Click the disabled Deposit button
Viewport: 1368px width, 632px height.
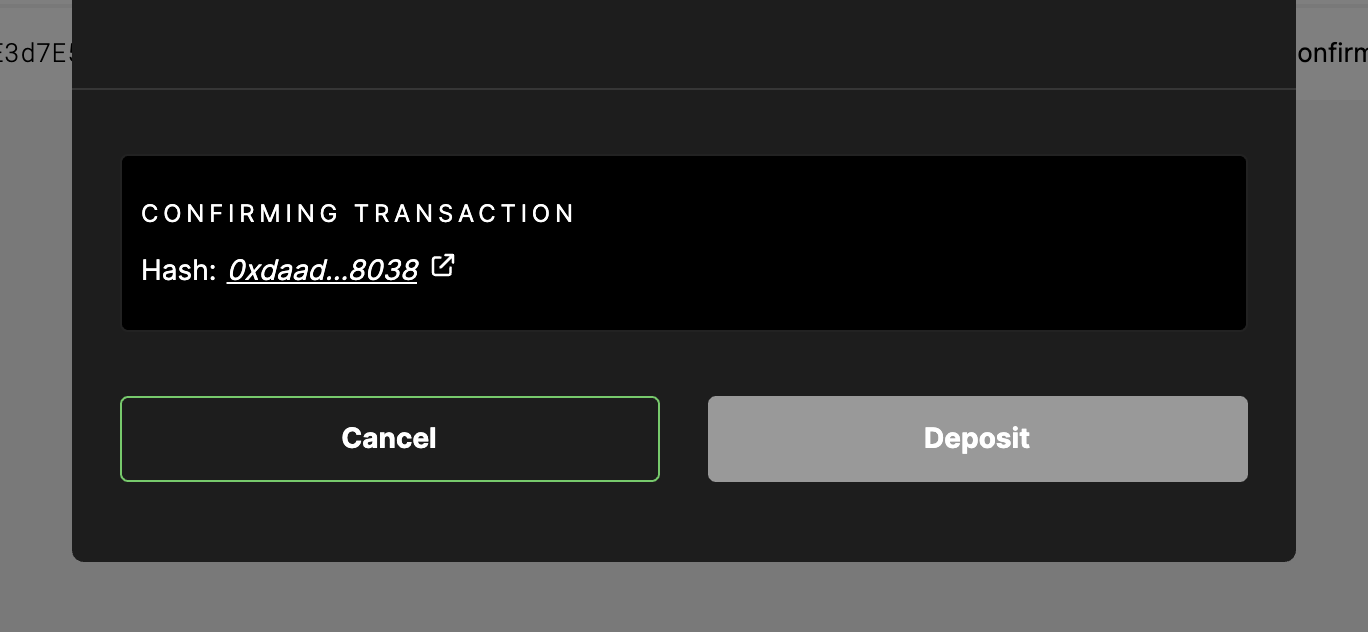(x=977, y=438)
